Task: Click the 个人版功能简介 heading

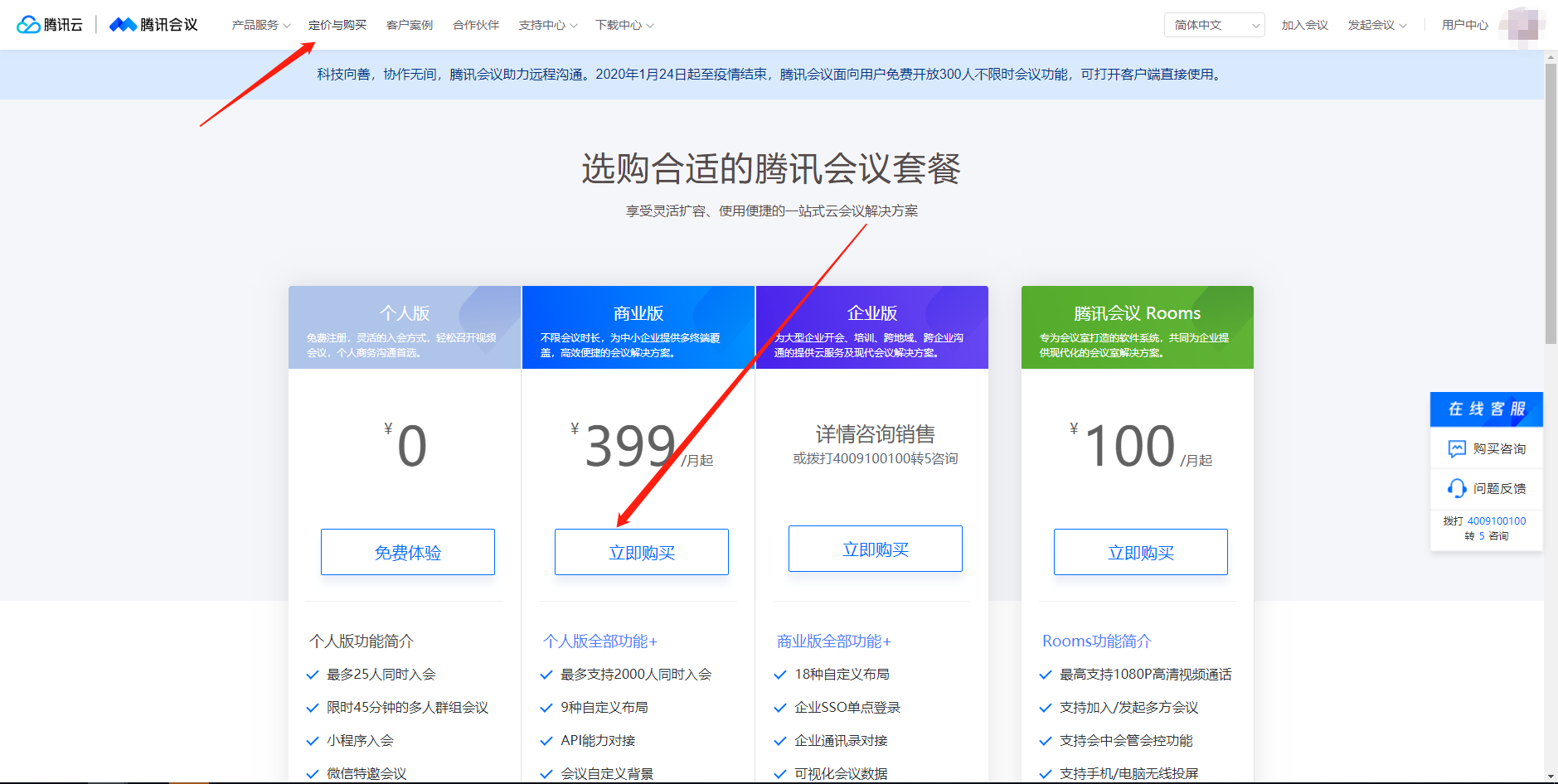Action: click(362, 641)
